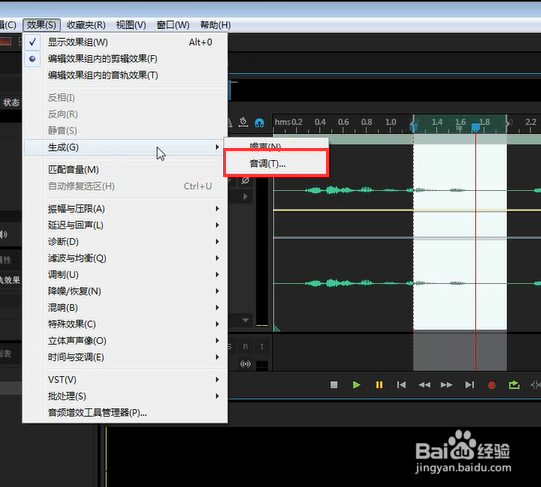Move playhead to next marker button
Viewport: 541px width, 487px height.
pyautogui.click(x=469, y=384)
